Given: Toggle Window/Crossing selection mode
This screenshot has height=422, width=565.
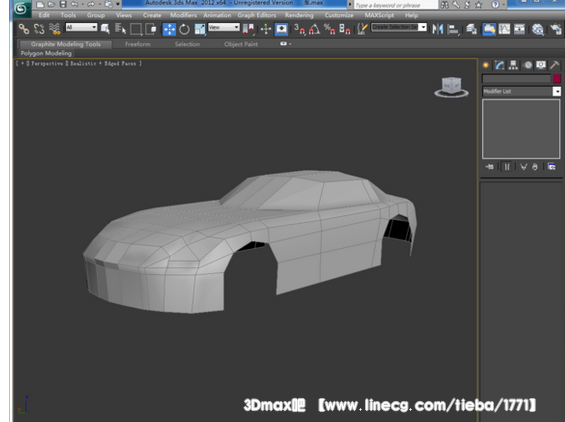Looking at the screenshot, I should point(151,29).
